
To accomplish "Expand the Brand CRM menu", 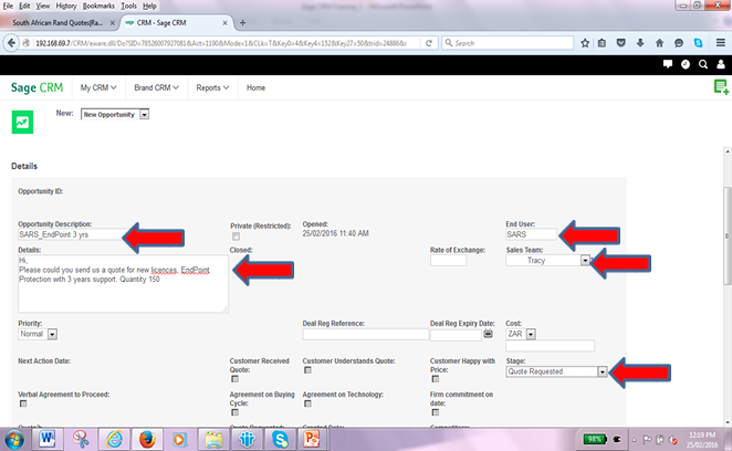I will [156, 88].
